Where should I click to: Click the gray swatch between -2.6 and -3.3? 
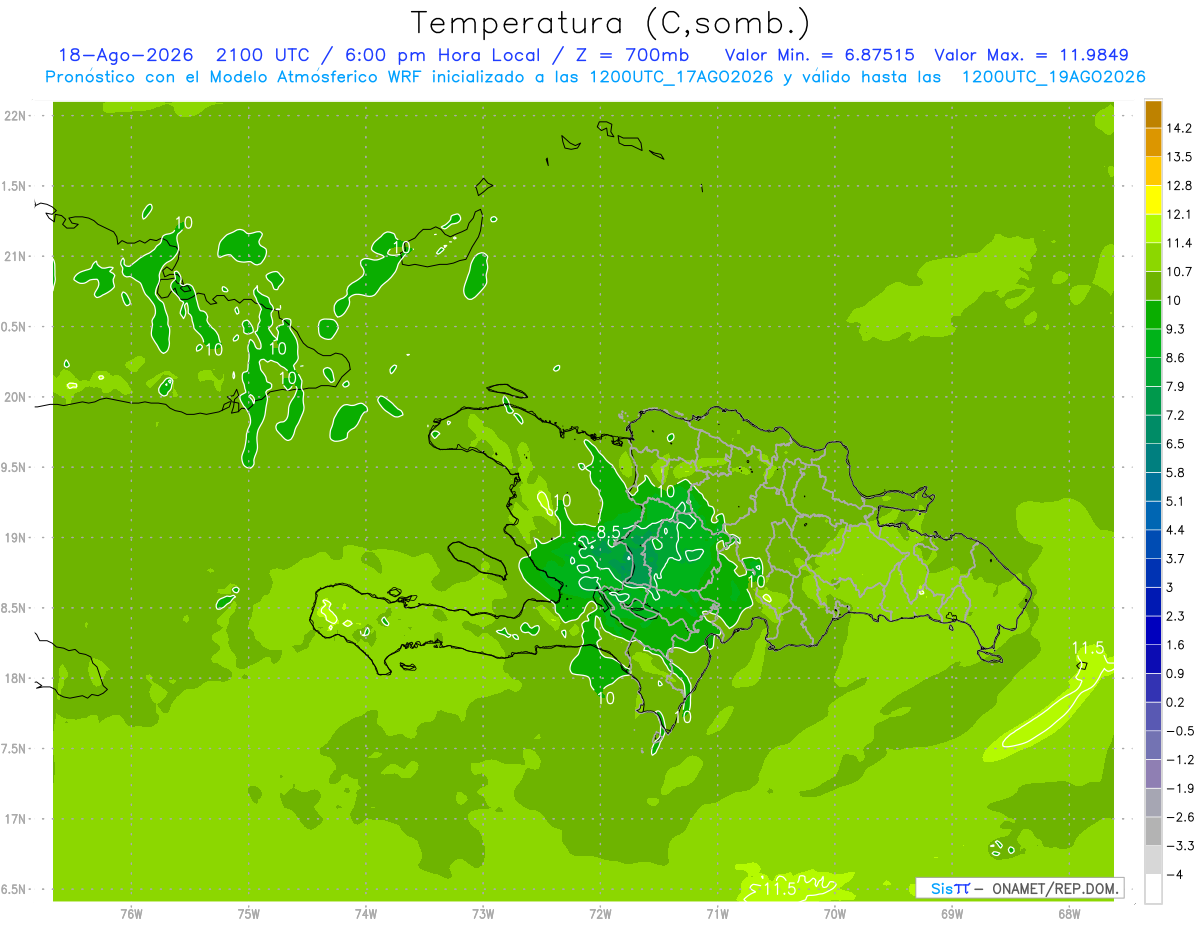tap(1153, 830)
